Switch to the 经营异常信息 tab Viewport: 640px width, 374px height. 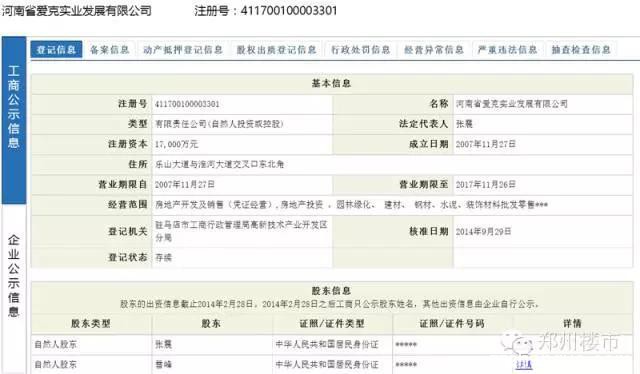coord(434,50)
